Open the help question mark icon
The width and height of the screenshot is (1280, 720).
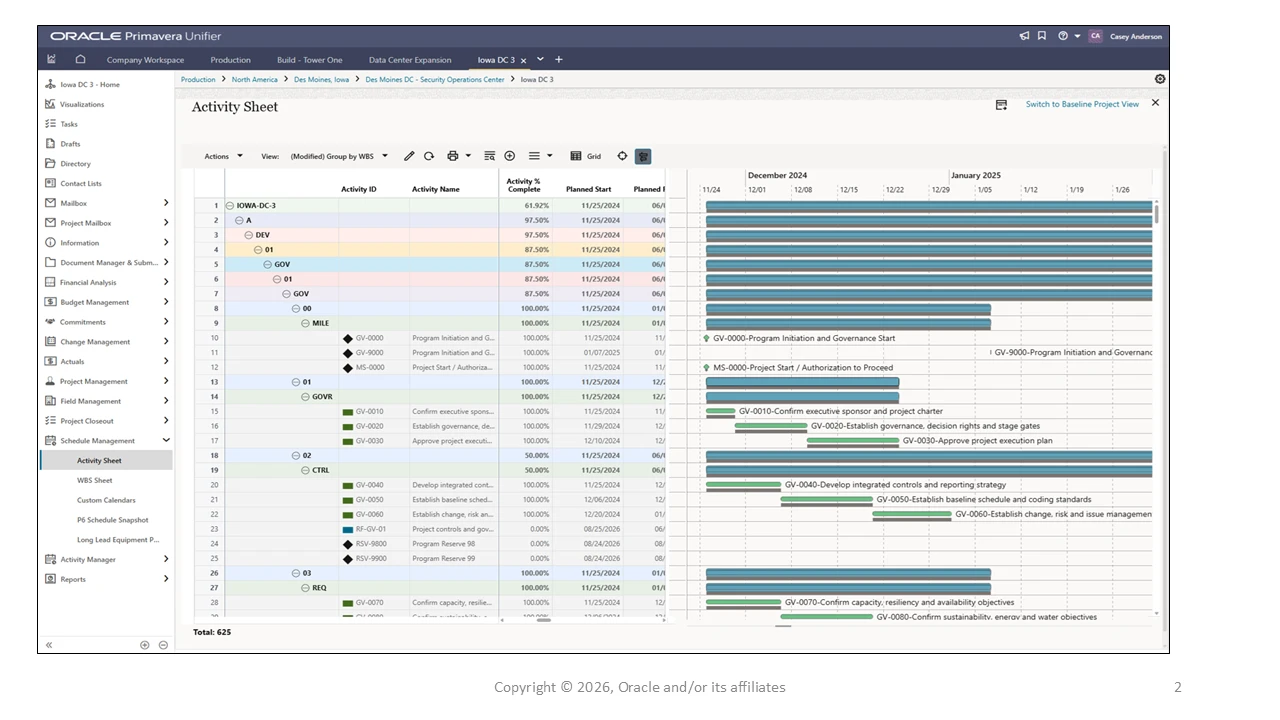(1063, 36)
